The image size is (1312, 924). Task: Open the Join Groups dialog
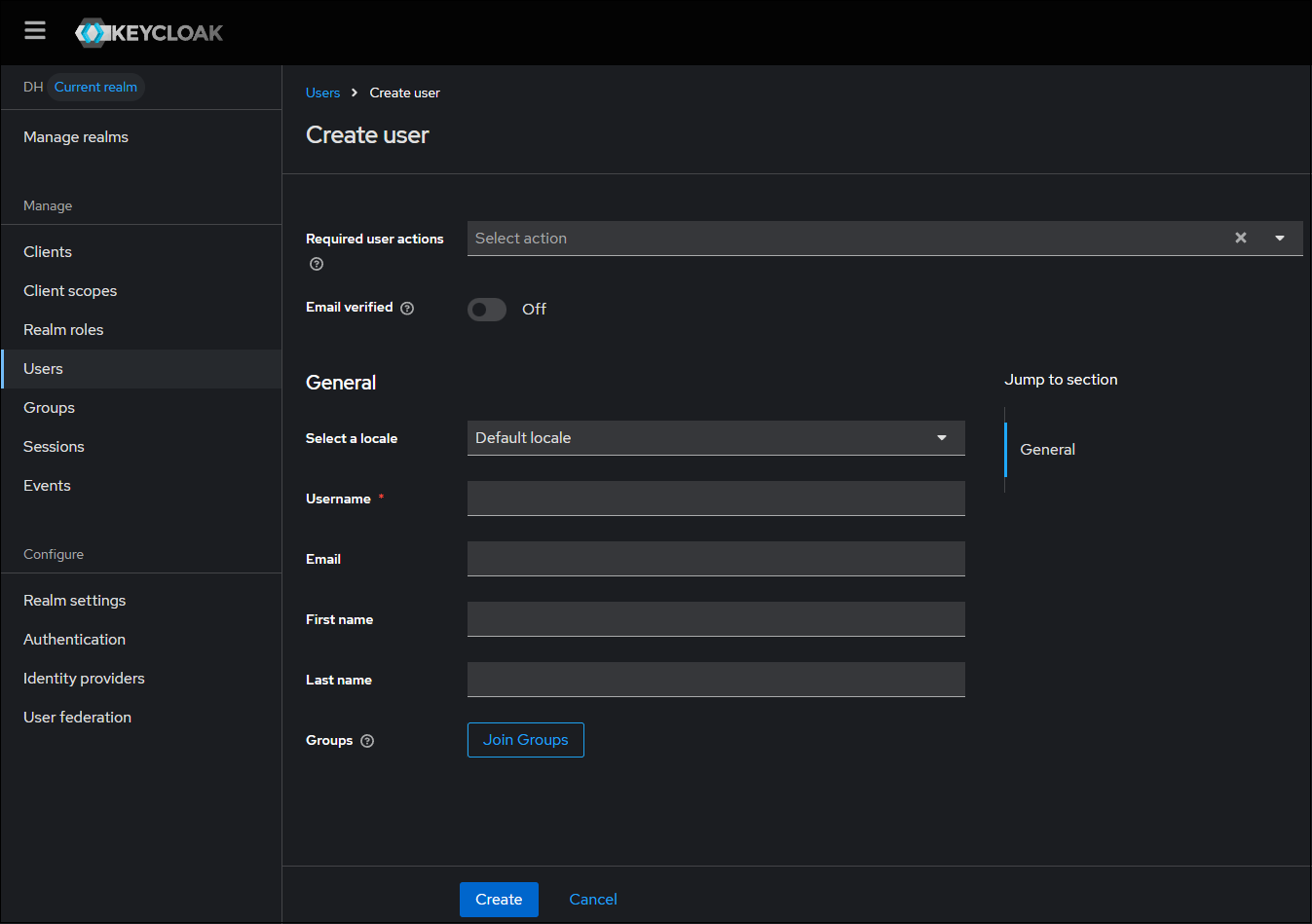click(x=526, y=740)
